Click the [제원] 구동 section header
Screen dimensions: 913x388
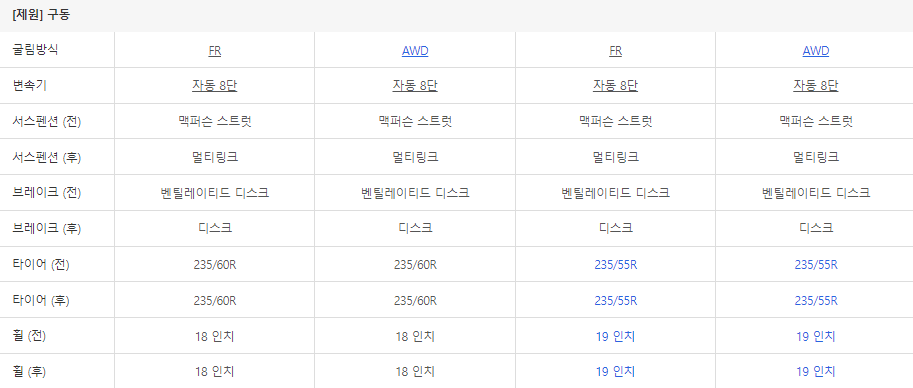point(41,15)
